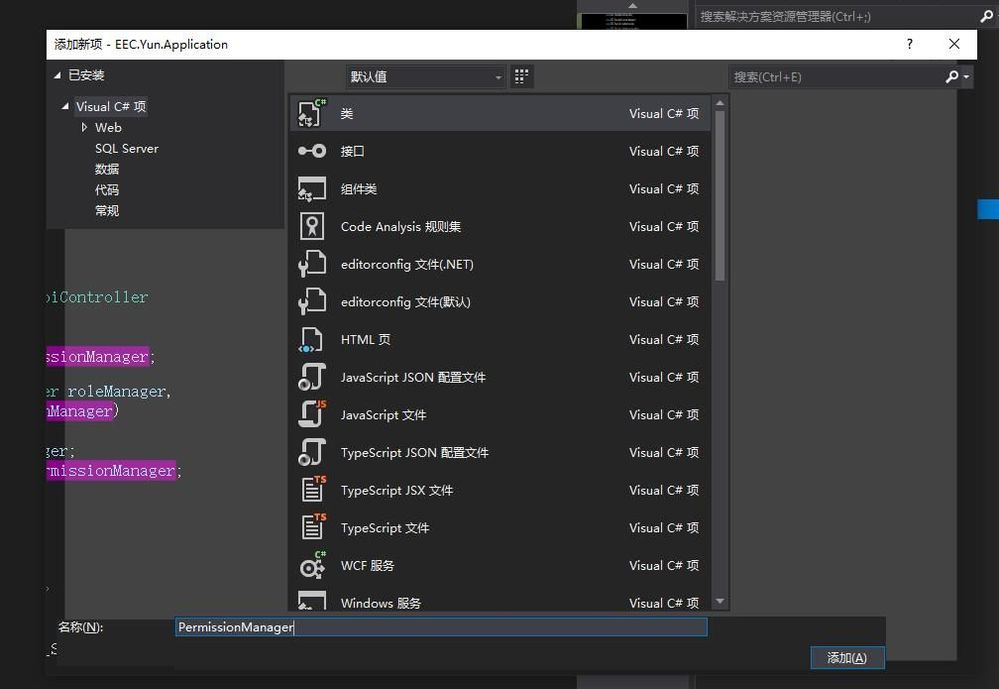Open the dialog help question mark
The height and width of the screenshot is (689, 999).
[910, 44]
